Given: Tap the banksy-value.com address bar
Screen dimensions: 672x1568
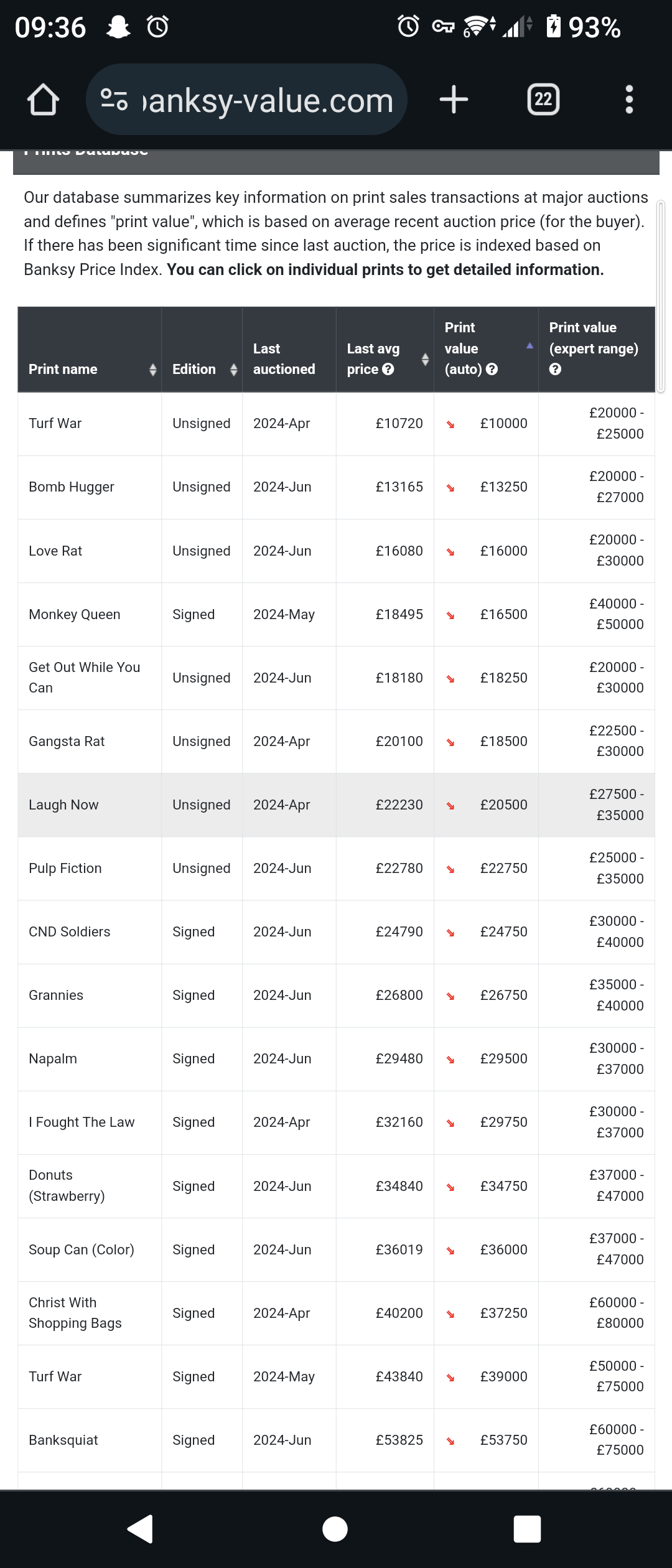Looking at the screenshot, I should pos(268,100).
